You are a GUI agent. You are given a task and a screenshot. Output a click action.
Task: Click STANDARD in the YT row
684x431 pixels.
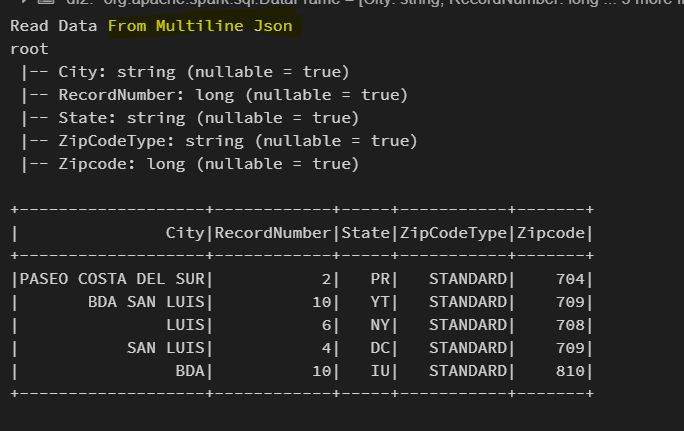tap(468, 302)
